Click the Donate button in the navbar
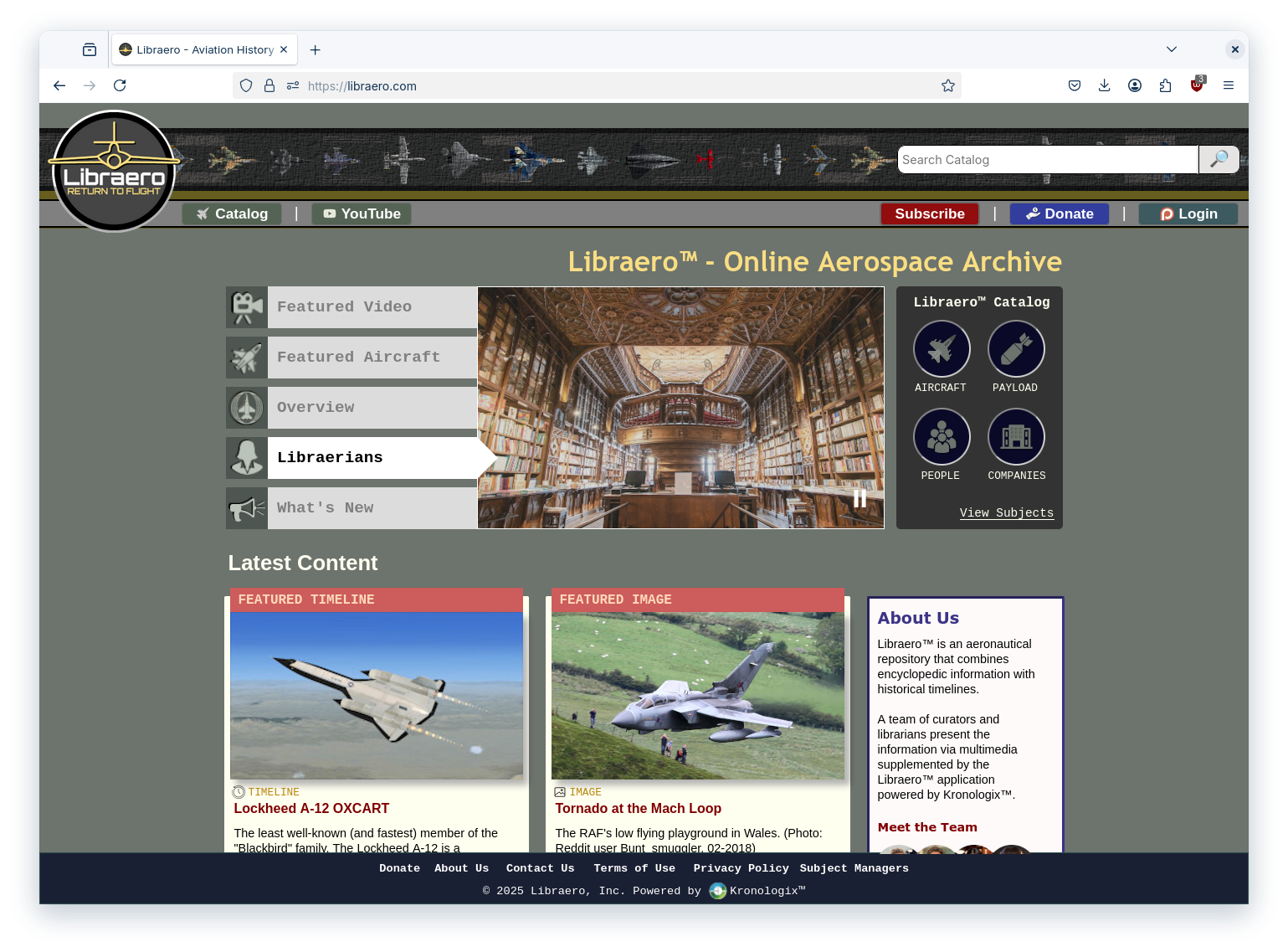Screen dimensions: 1288x952 click(x=1060, y=214)
